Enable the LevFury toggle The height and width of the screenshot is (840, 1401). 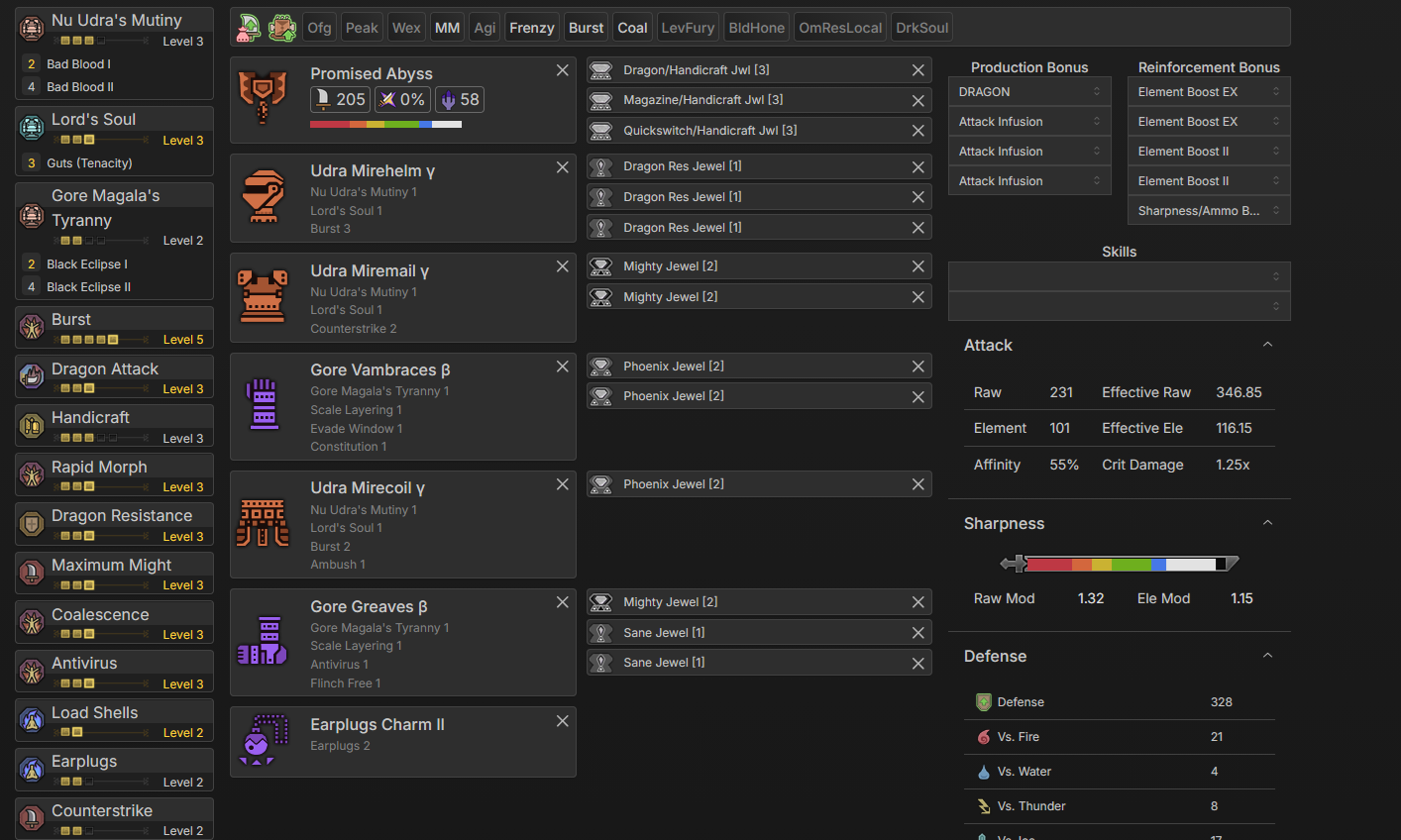688,28
